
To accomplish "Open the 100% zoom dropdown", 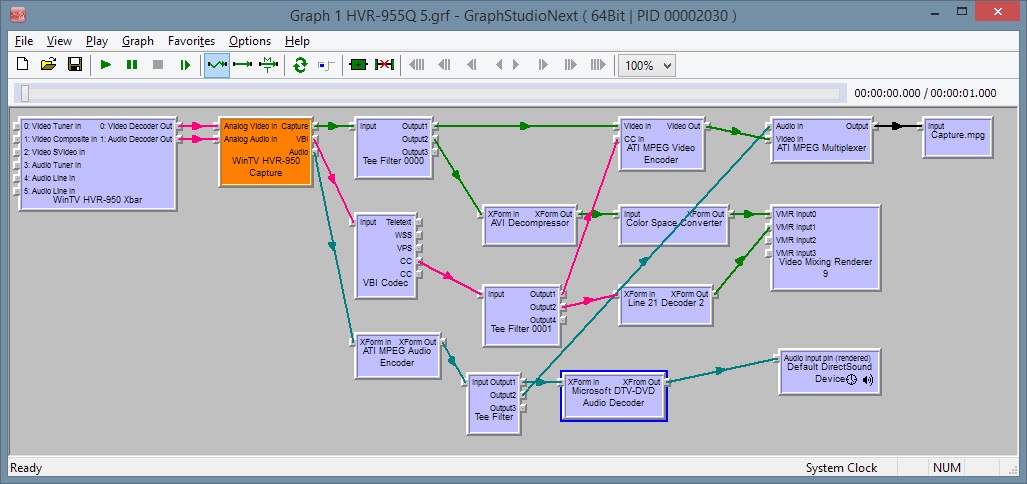I will tap(647, 65).
